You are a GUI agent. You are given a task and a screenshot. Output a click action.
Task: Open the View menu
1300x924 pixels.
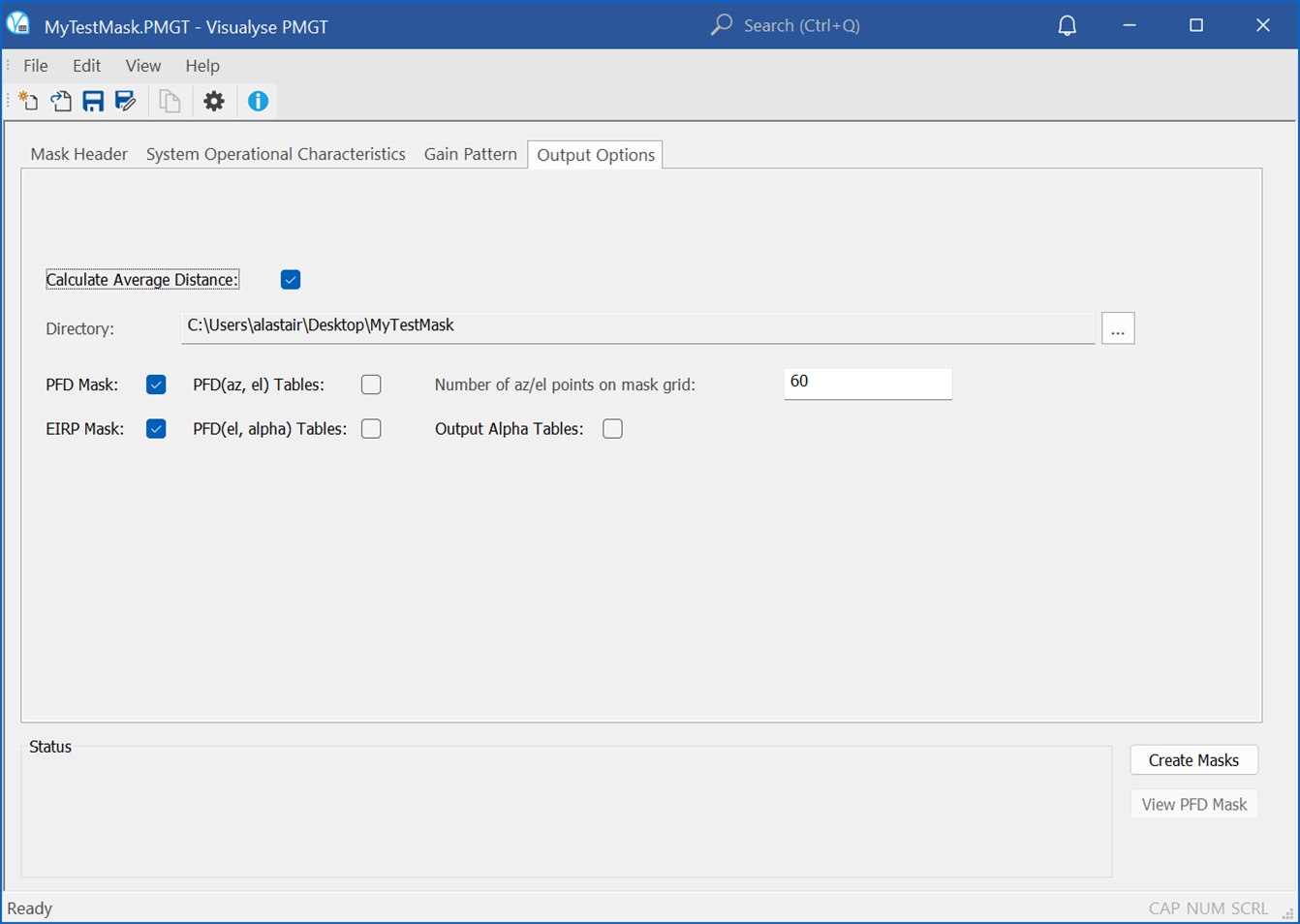[x=143, y=66]
